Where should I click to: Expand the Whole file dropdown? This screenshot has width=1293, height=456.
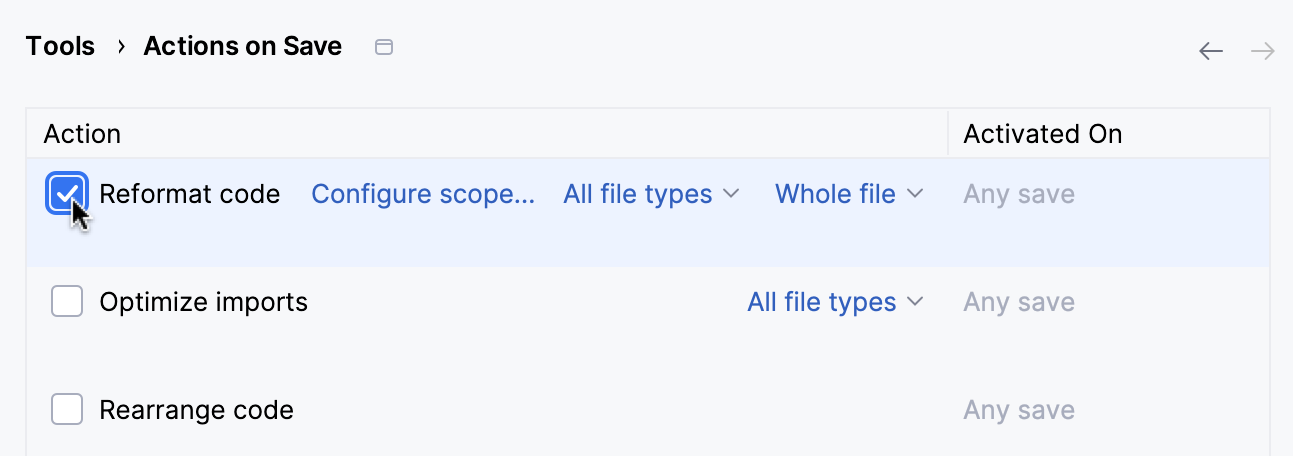coord(848,194)
